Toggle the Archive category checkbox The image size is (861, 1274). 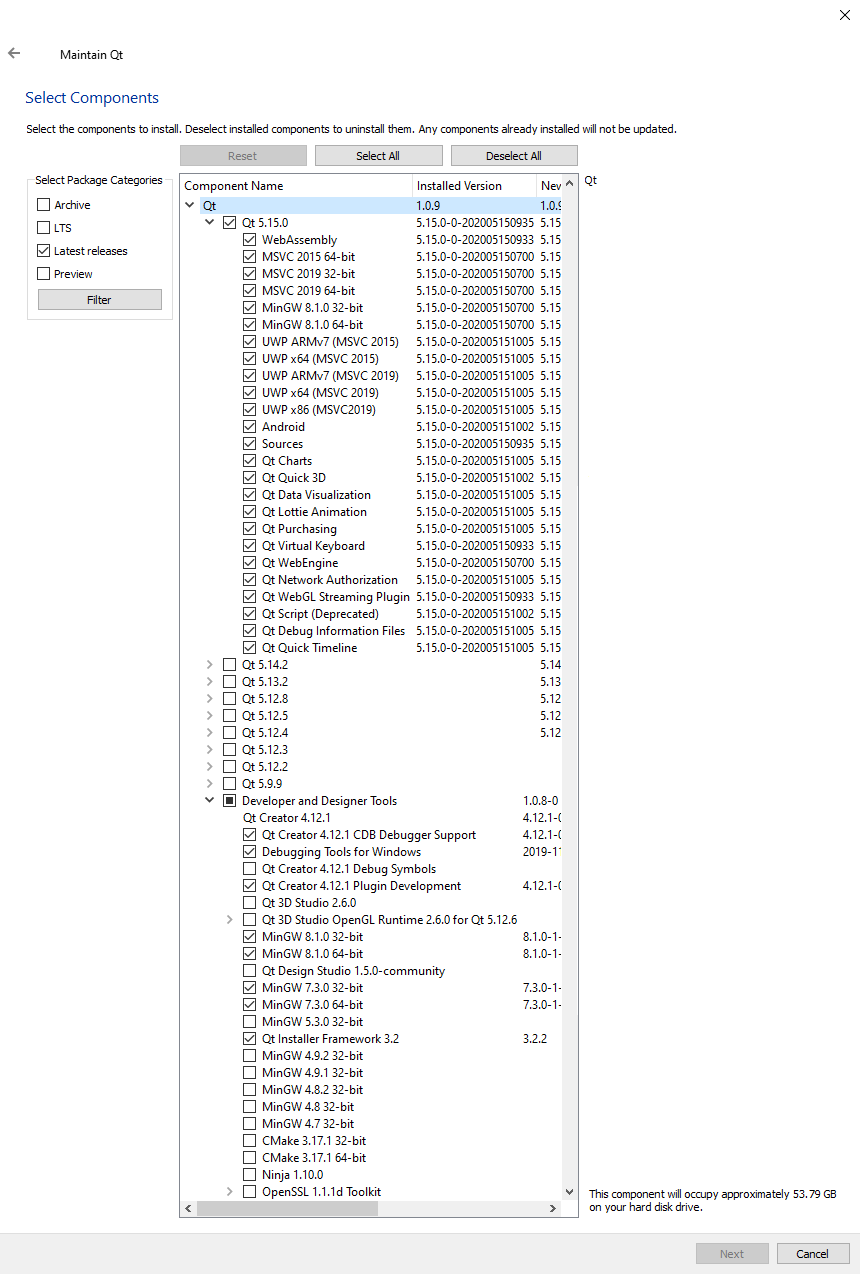tap(43, 204)
